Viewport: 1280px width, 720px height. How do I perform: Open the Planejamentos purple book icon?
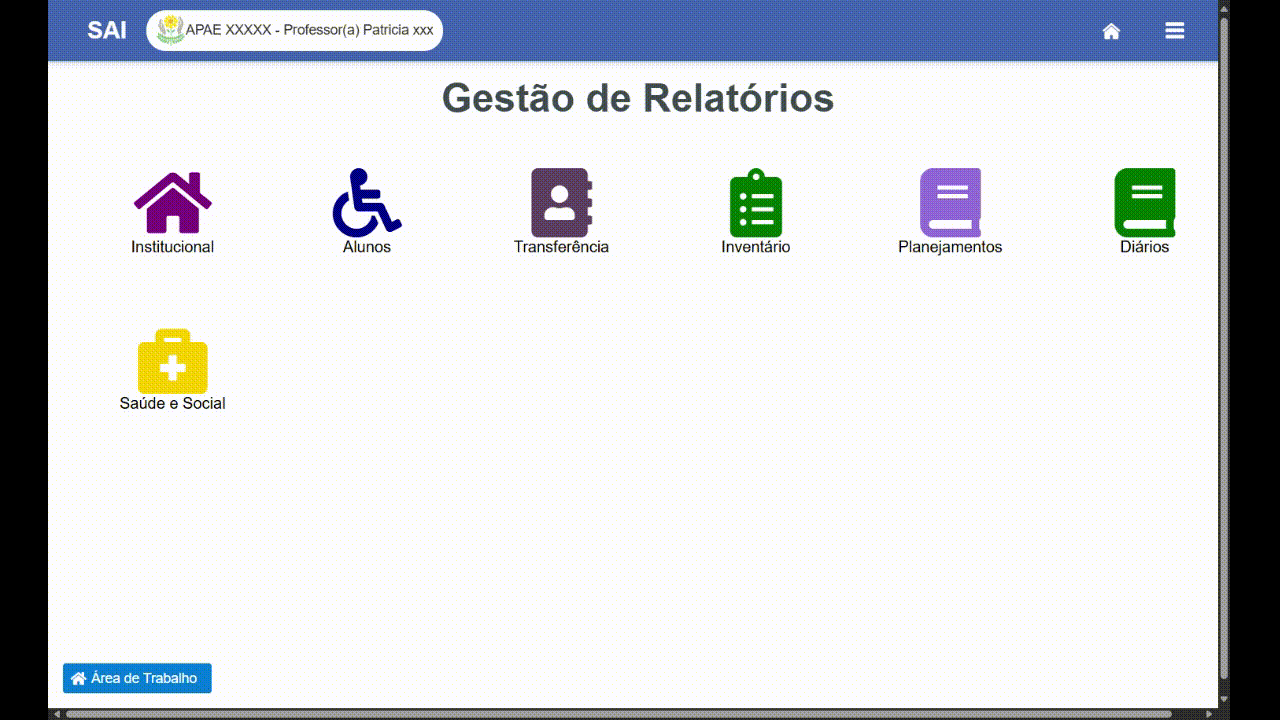(x=949, y=201)
